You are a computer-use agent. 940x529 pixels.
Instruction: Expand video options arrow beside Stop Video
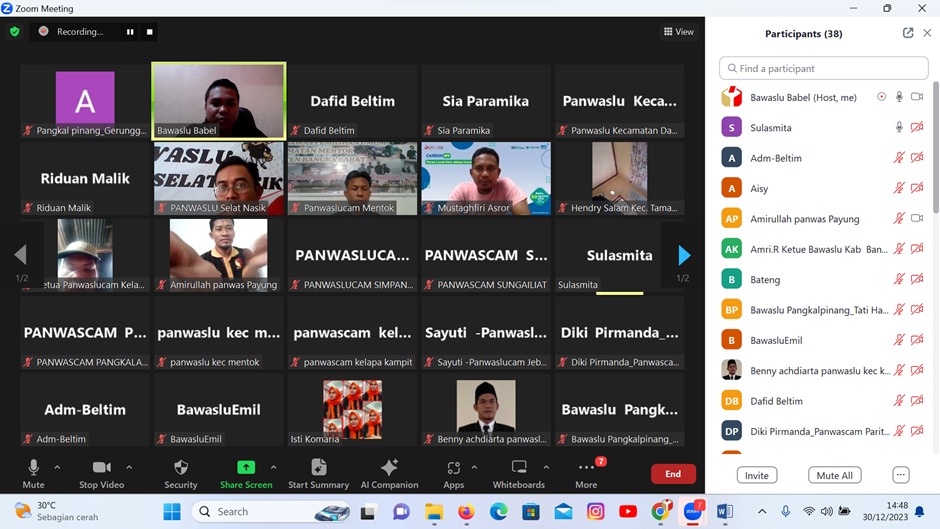point(129,467)
